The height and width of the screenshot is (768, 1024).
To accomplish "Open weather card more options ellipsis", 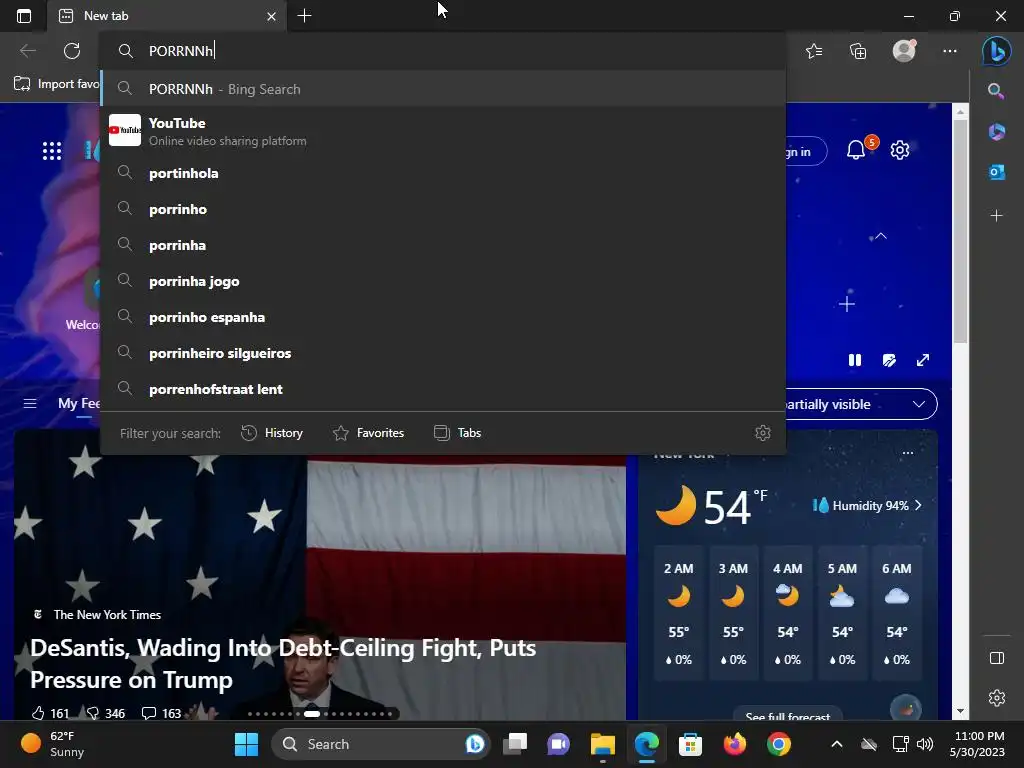I will [908, 453].
